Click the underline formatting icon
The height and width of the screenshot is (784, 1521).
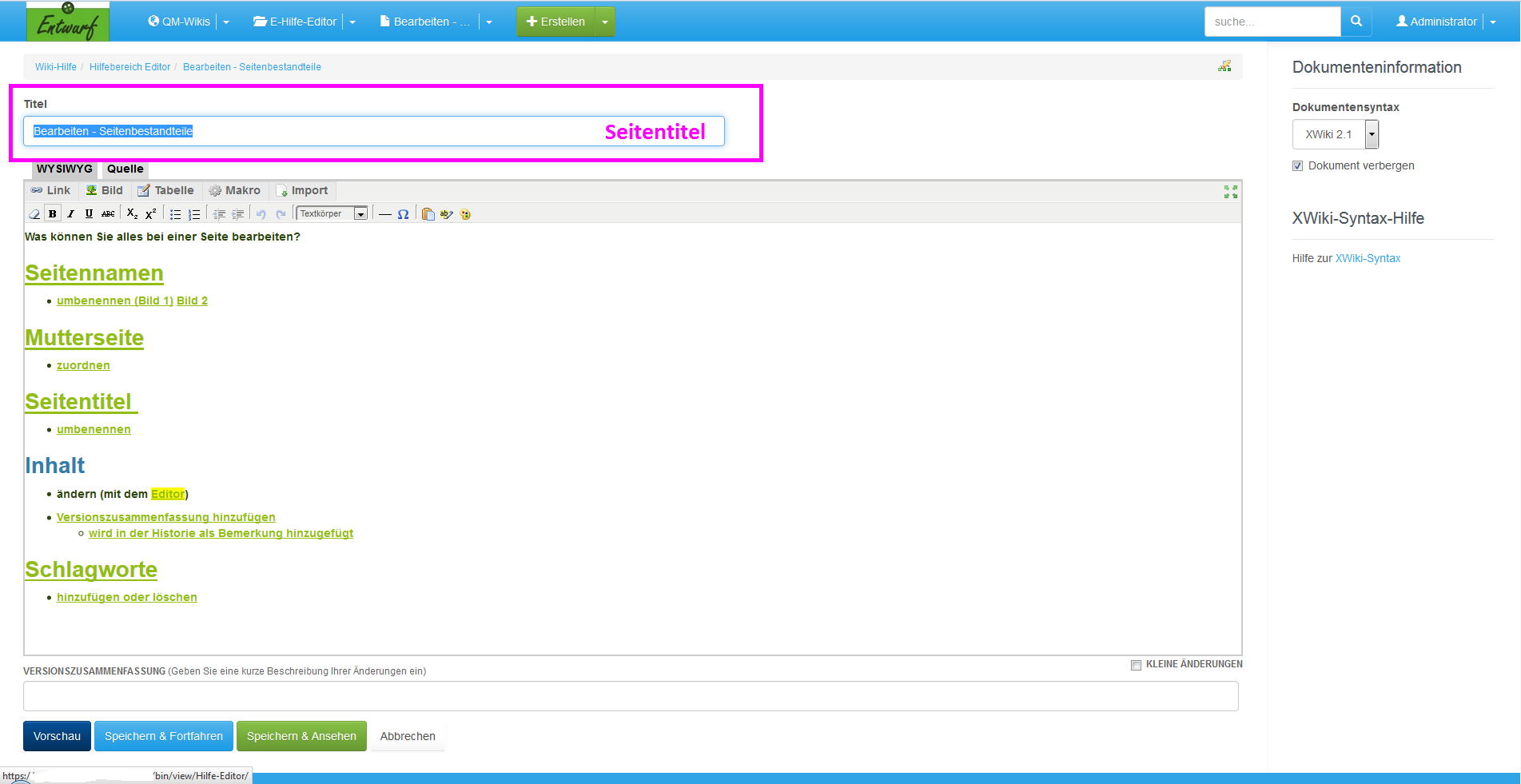coord(89,214)
